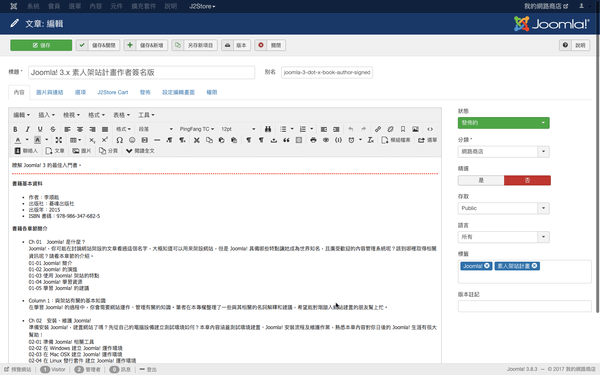Align text to the right
The image size is (600, 375).
pyautogui.click(x=92, y=129)
